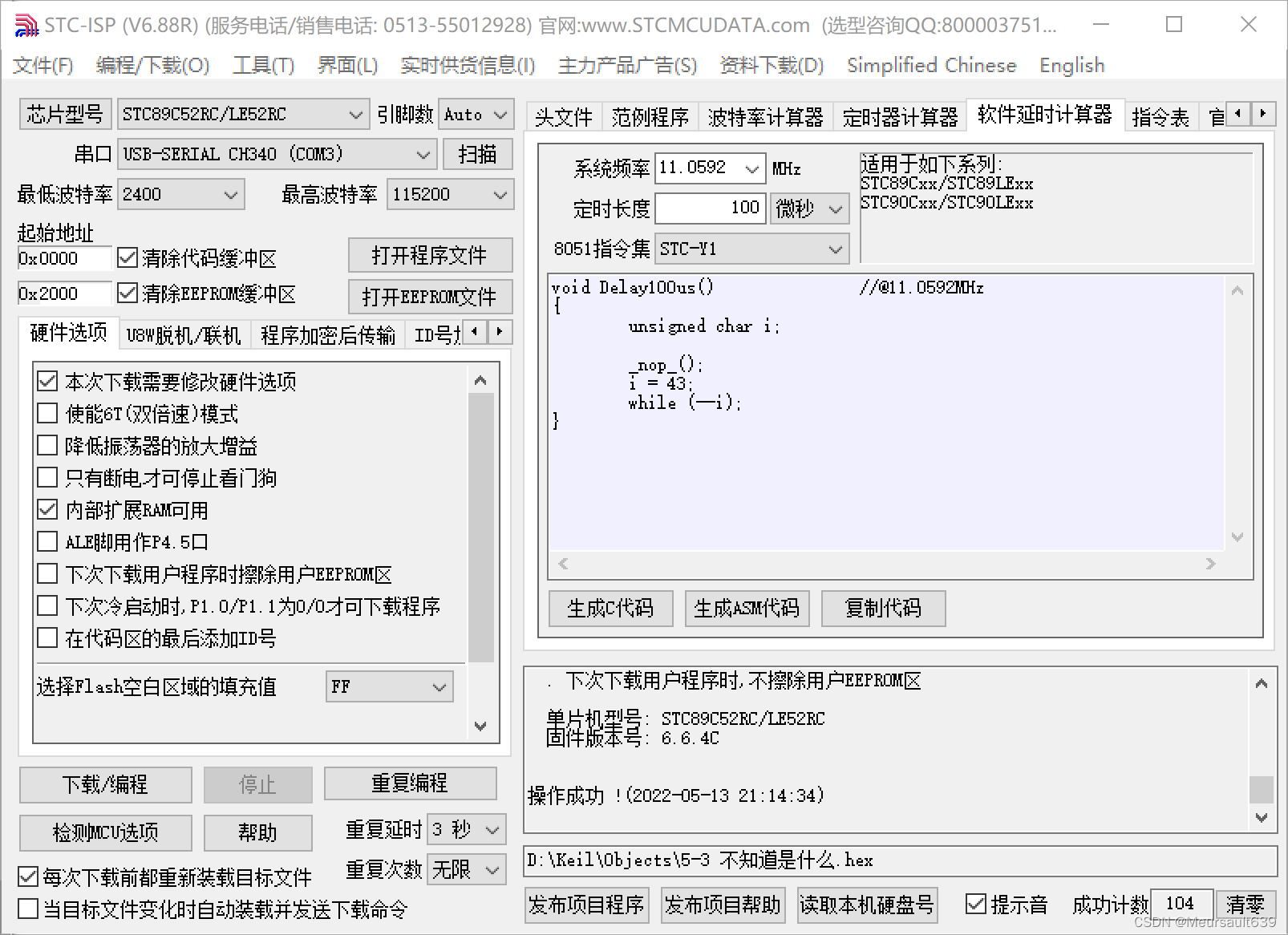This screenshot has height=935, width=1288.
Task: Open 文件(F) menu
Action: [43, 65]
